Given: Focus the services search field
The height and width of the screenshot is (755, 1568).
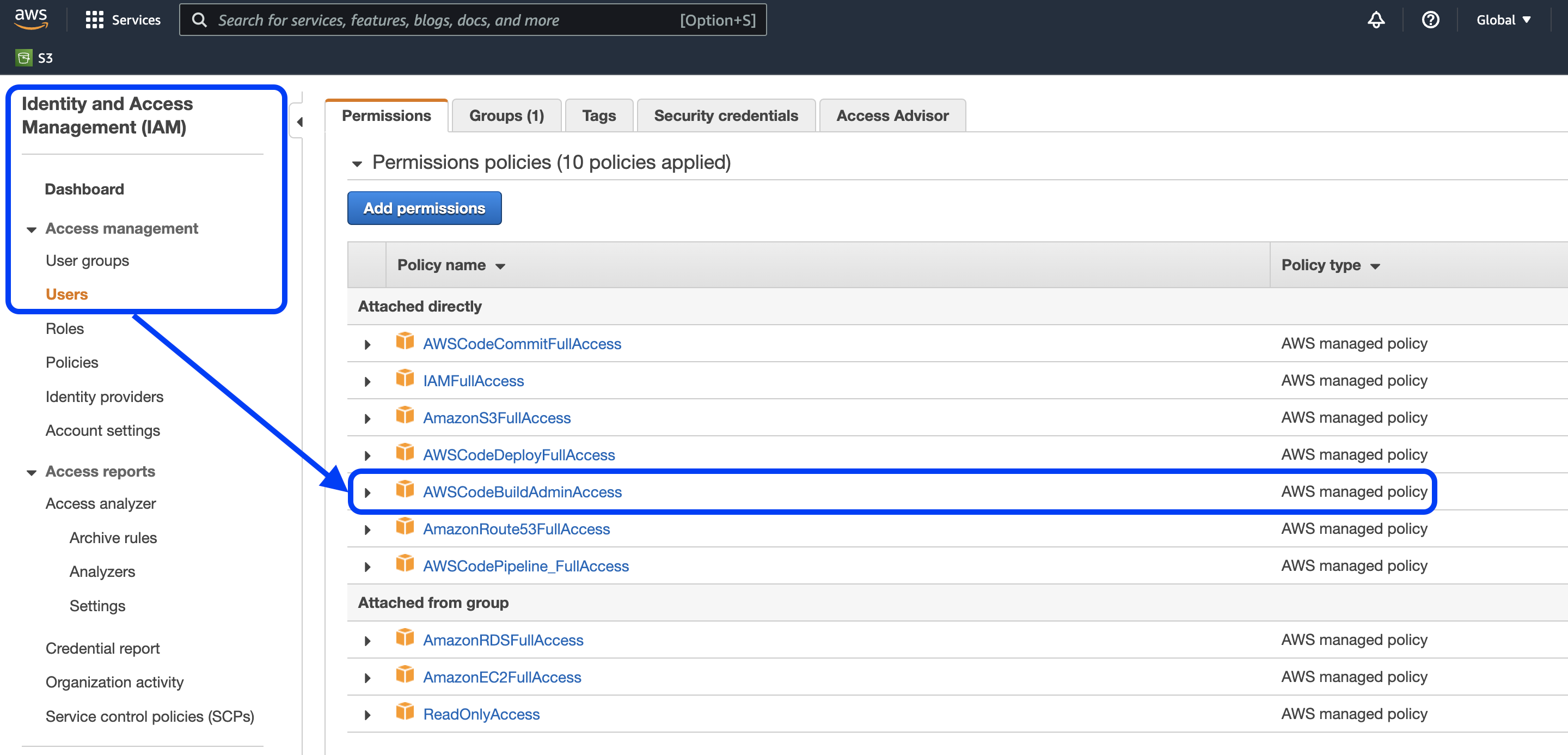Looking at the screenshot, I should [444, 20].
